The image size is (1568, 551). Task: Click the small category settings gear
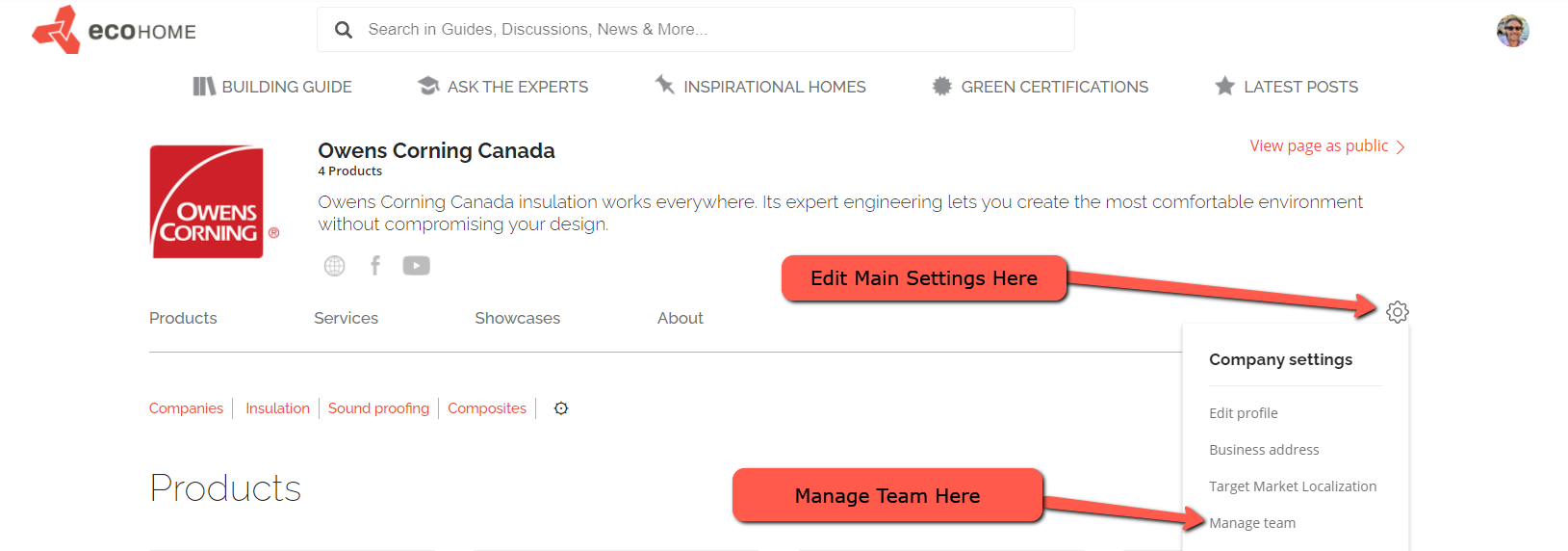point(561,408)
